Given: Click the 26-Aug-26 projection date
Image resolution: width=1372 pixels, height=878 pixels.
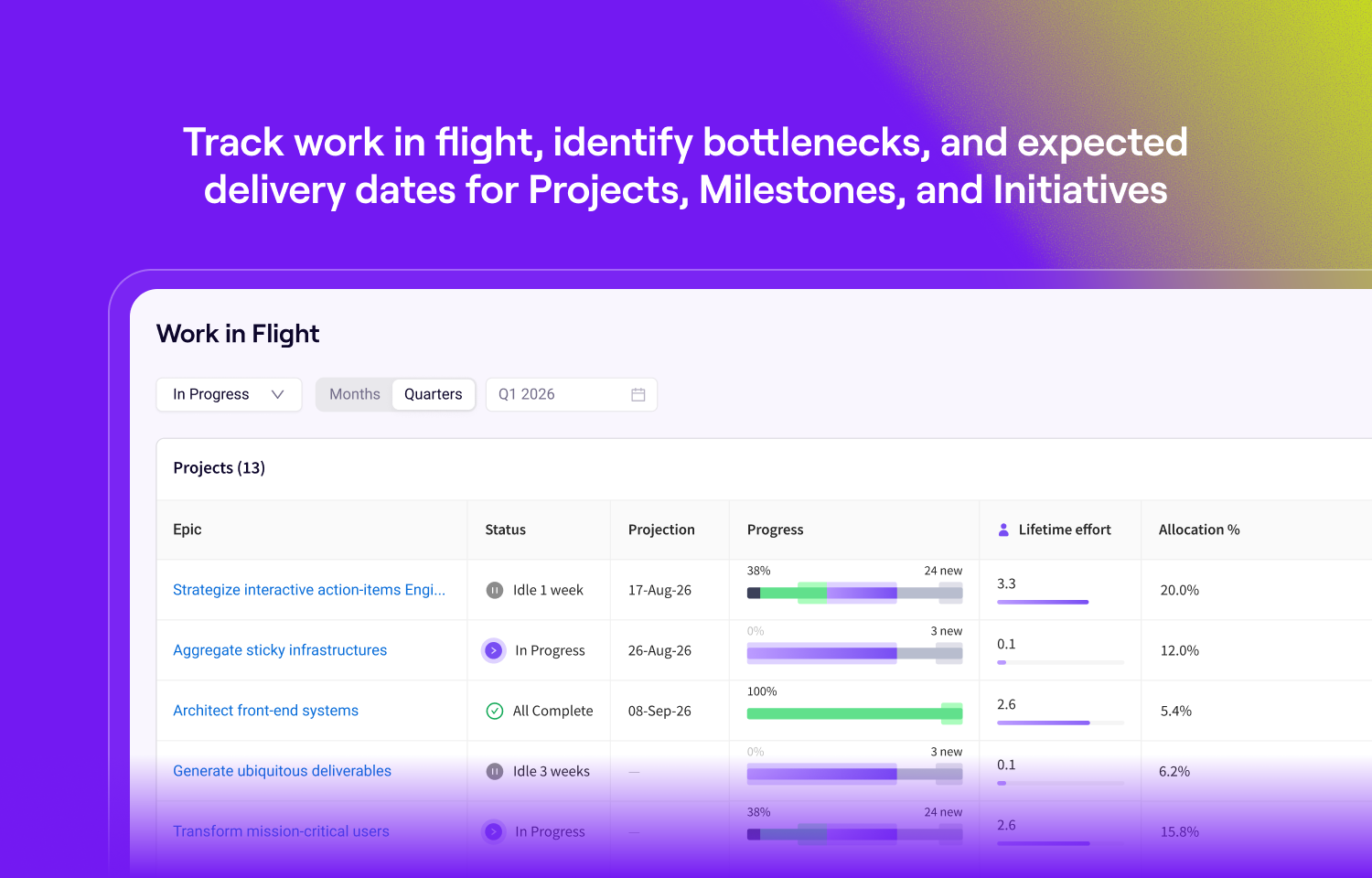Looking at the screenshot, I should coord(659,650).
